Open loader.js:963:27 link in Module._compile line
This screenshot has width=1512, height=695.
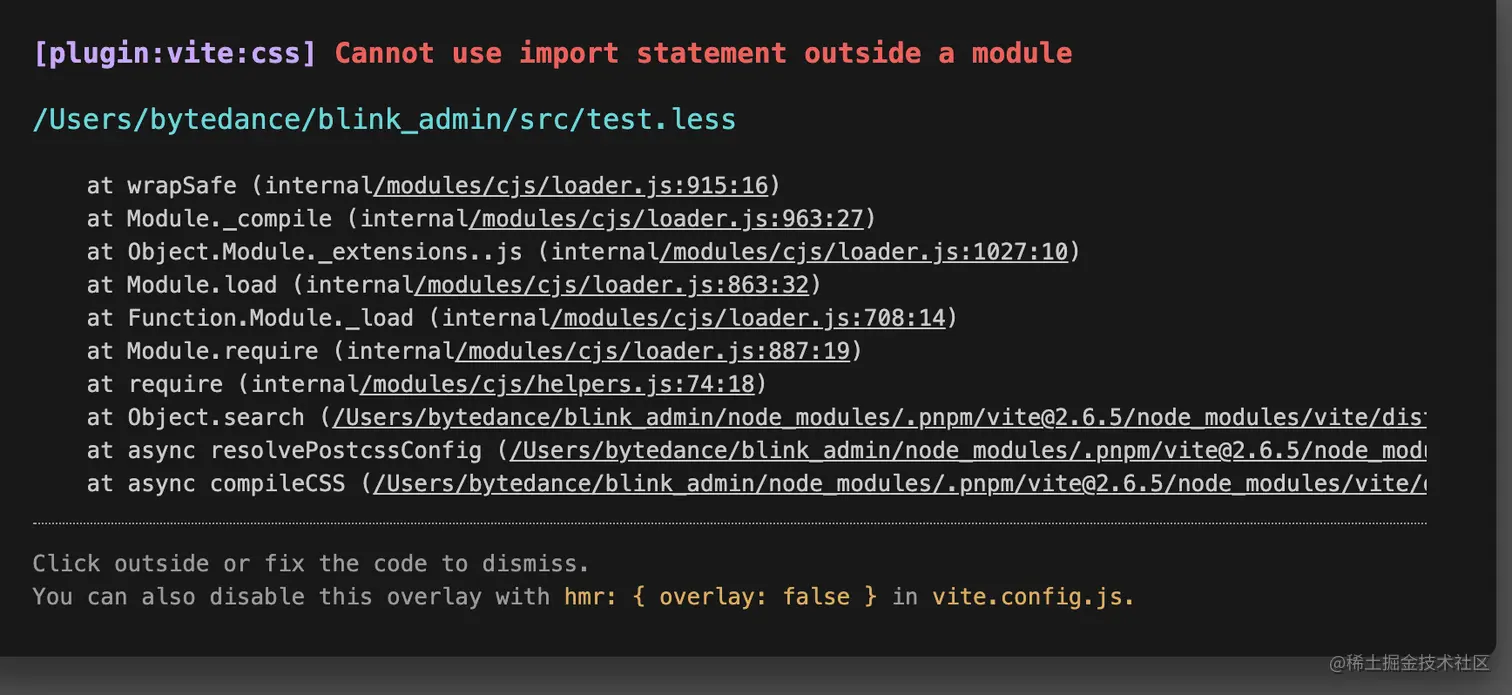[x=666, y=219]
